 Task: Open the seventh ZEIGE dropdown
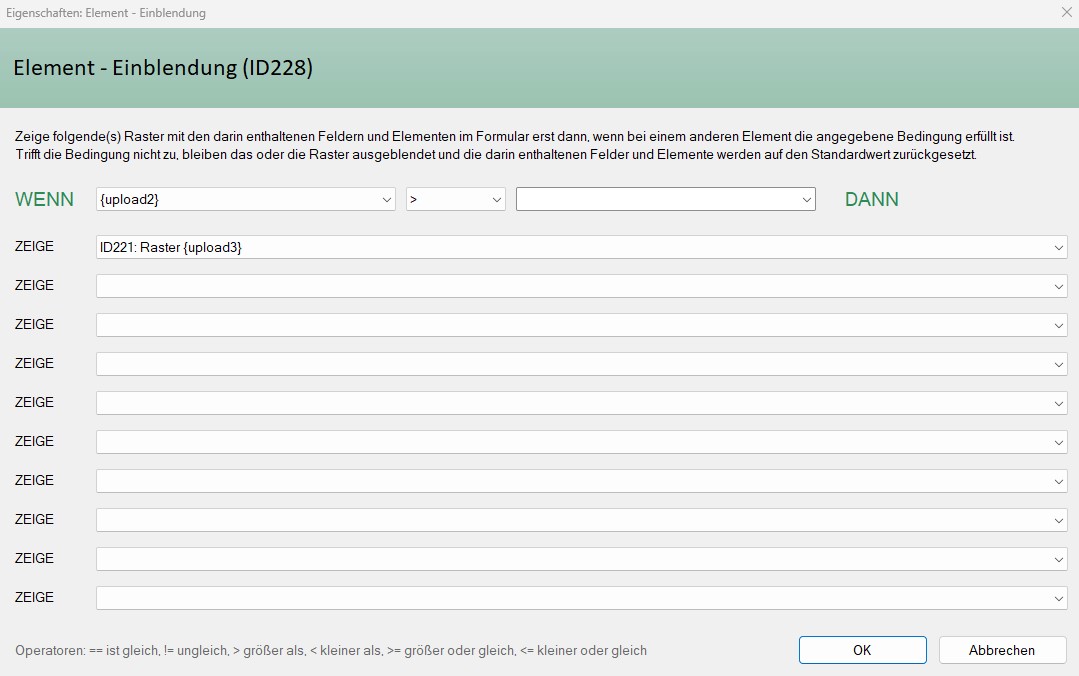coord(581,481)
